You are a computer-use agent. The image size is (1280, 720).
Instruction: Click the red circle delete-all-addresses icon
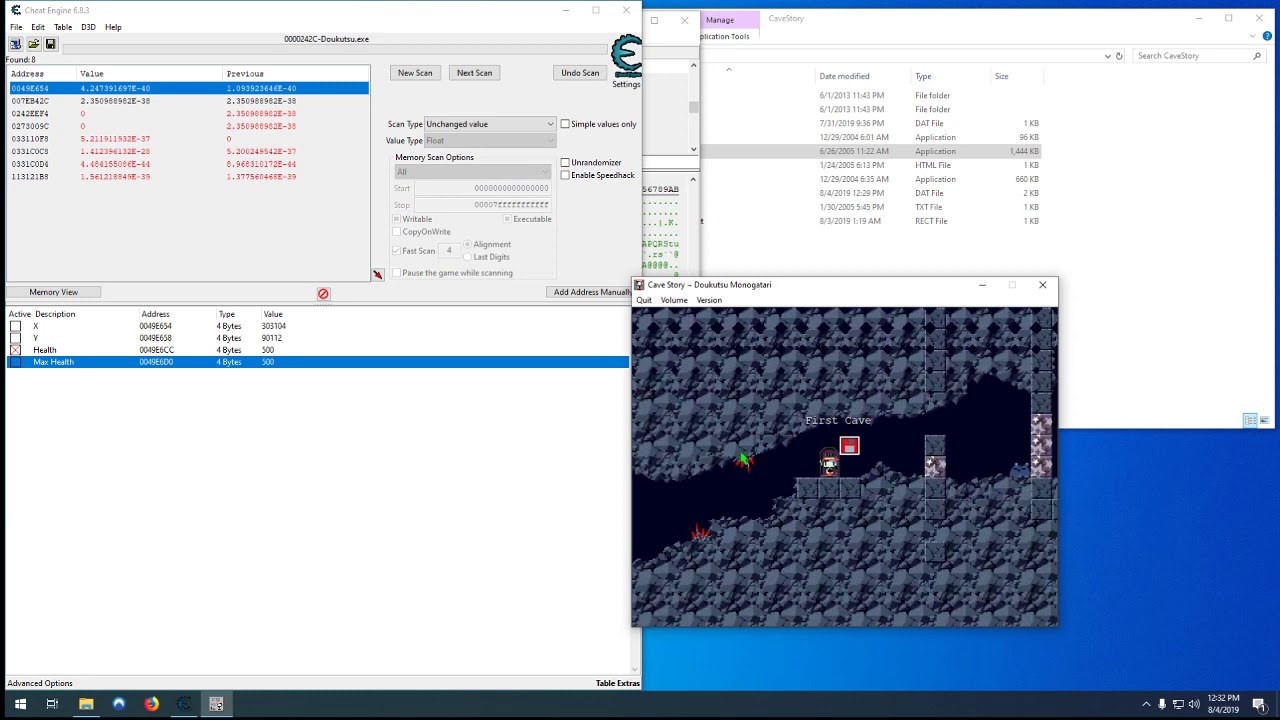pyautogui.click(x=323, y=293)
